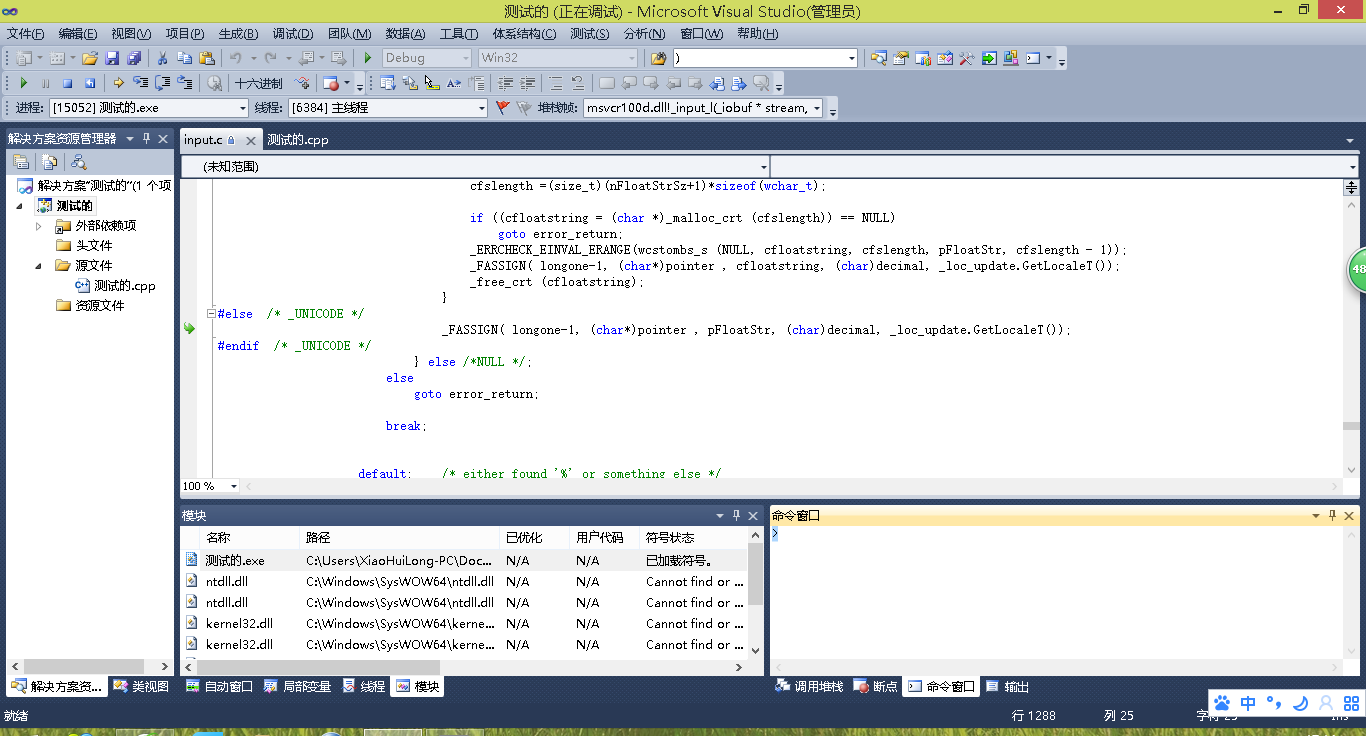Pin the 解决方案资源管理器 panel
Viewport: 1366px width, 736px height.
click(146, 138)
